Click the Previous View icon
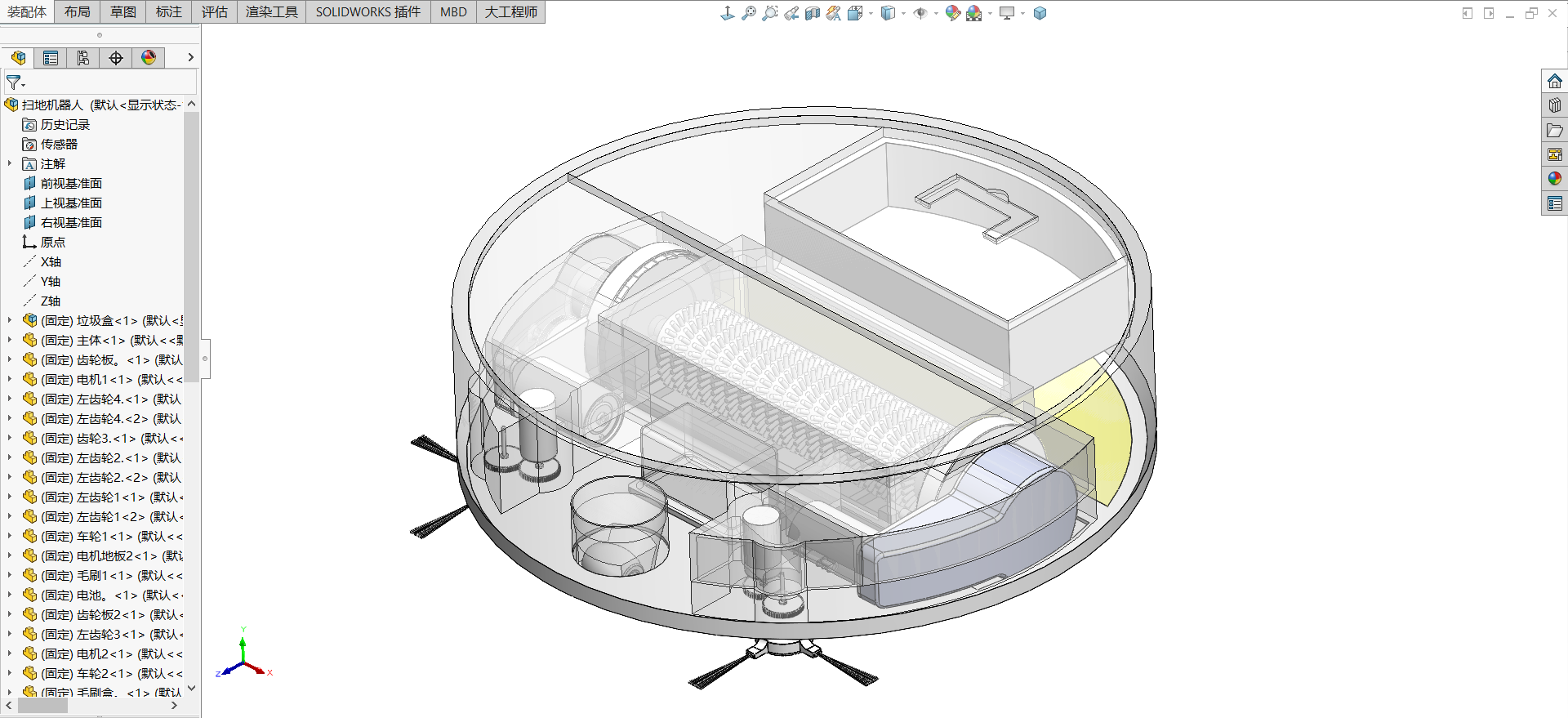Screen dimensions: 1568x718 coord(791,13)
